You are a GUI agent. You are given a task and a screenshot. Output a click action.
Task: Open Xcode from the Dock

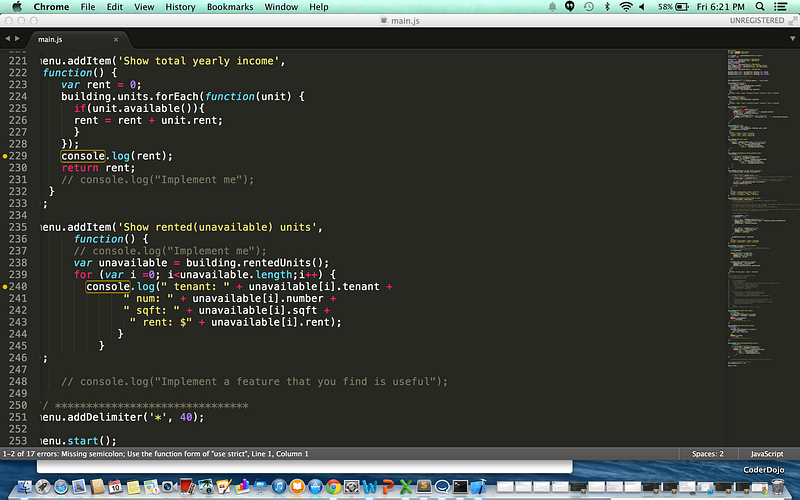pos(479,486)
